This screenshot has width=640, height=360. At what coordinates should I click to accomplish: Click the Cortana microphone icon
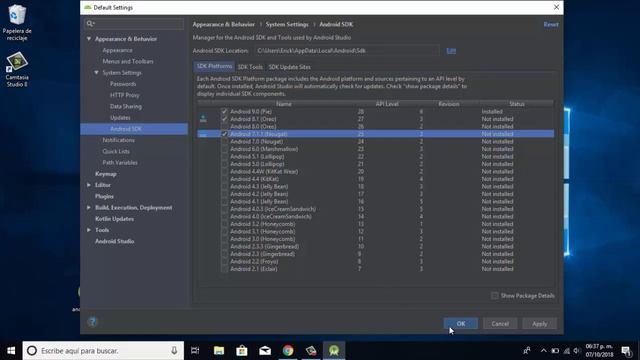click(174, 351)
